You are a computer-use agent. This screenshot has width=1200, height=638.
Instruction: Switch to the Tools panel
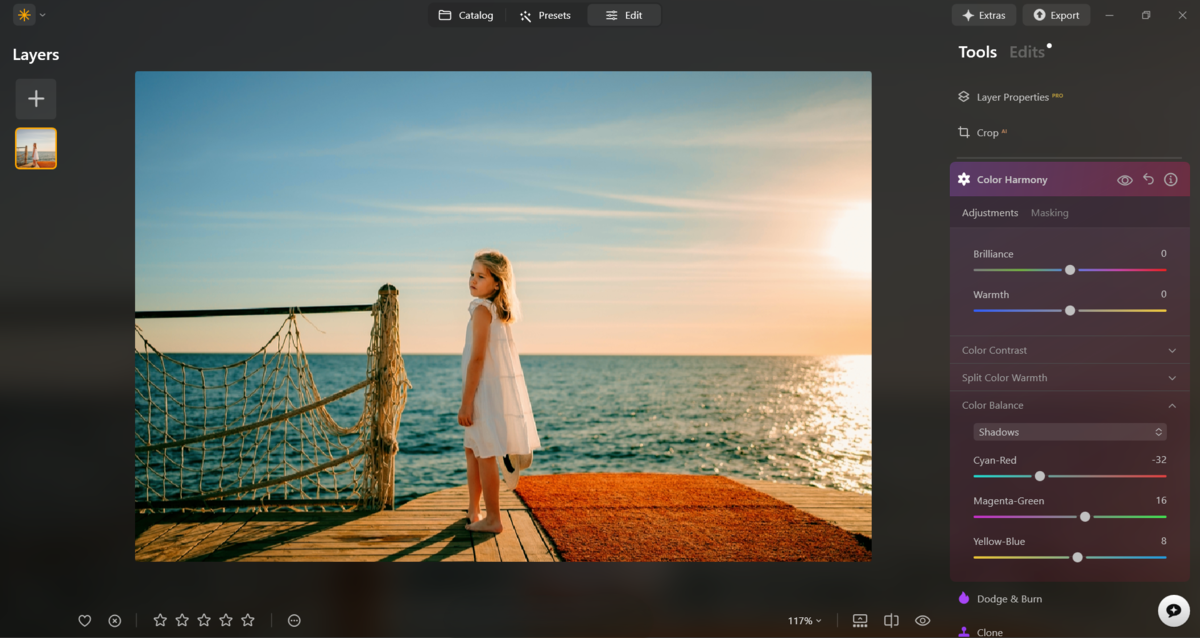pyautogui.click(x=977, y=52)
